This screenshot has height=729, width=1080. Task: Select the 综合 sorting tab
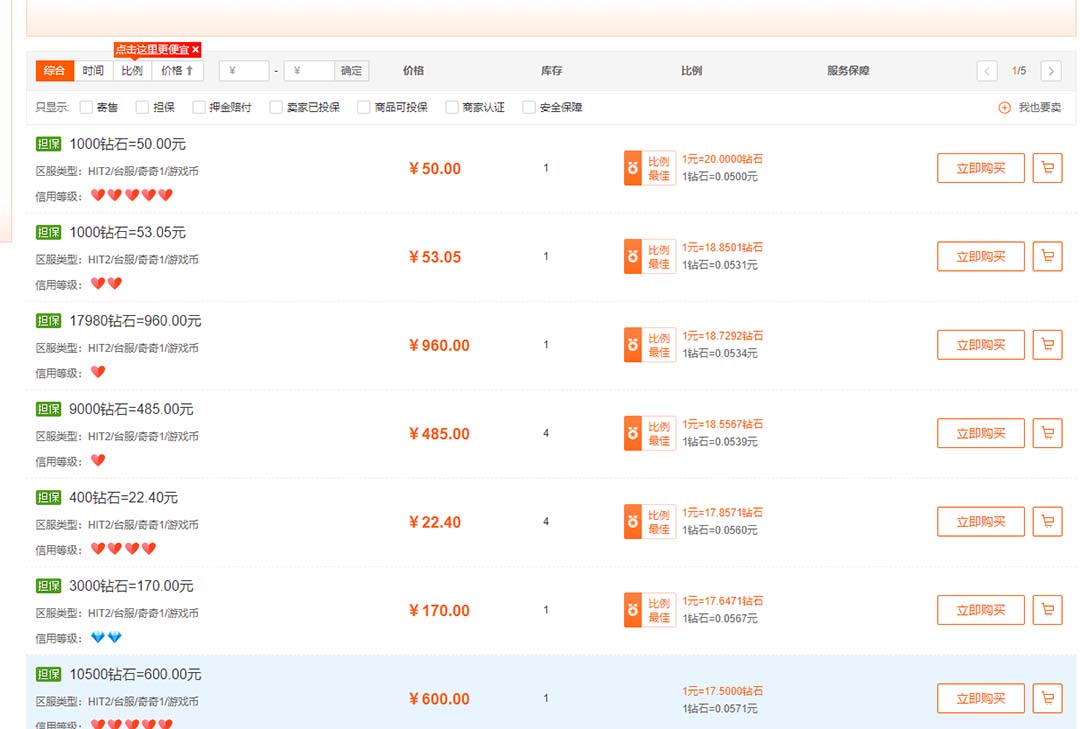click(x=53, y=71)
